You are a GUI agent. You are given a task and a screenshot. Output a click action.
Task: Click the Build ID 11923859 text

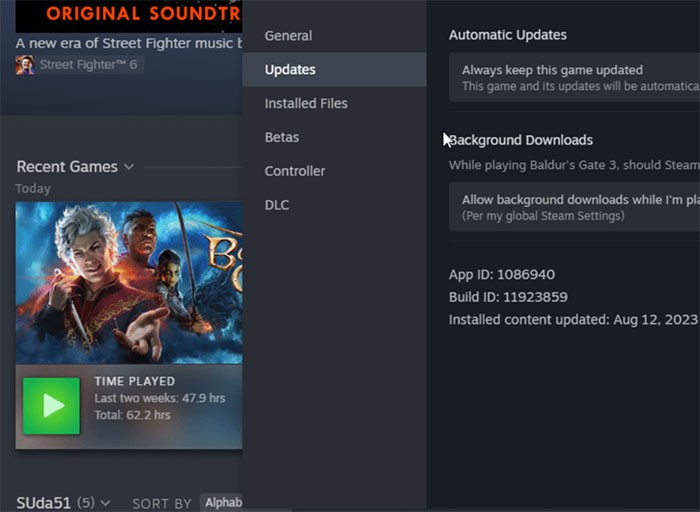tap(509, 298)
